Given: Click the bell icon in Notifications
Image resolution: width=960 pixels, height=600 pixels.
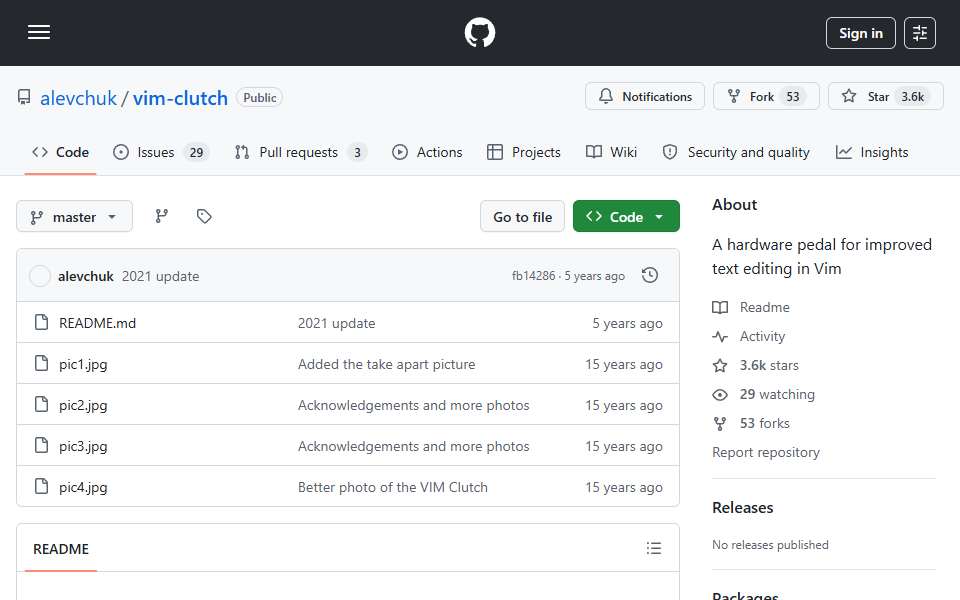Looking at the screenshot, I should [x=606, y=96].
